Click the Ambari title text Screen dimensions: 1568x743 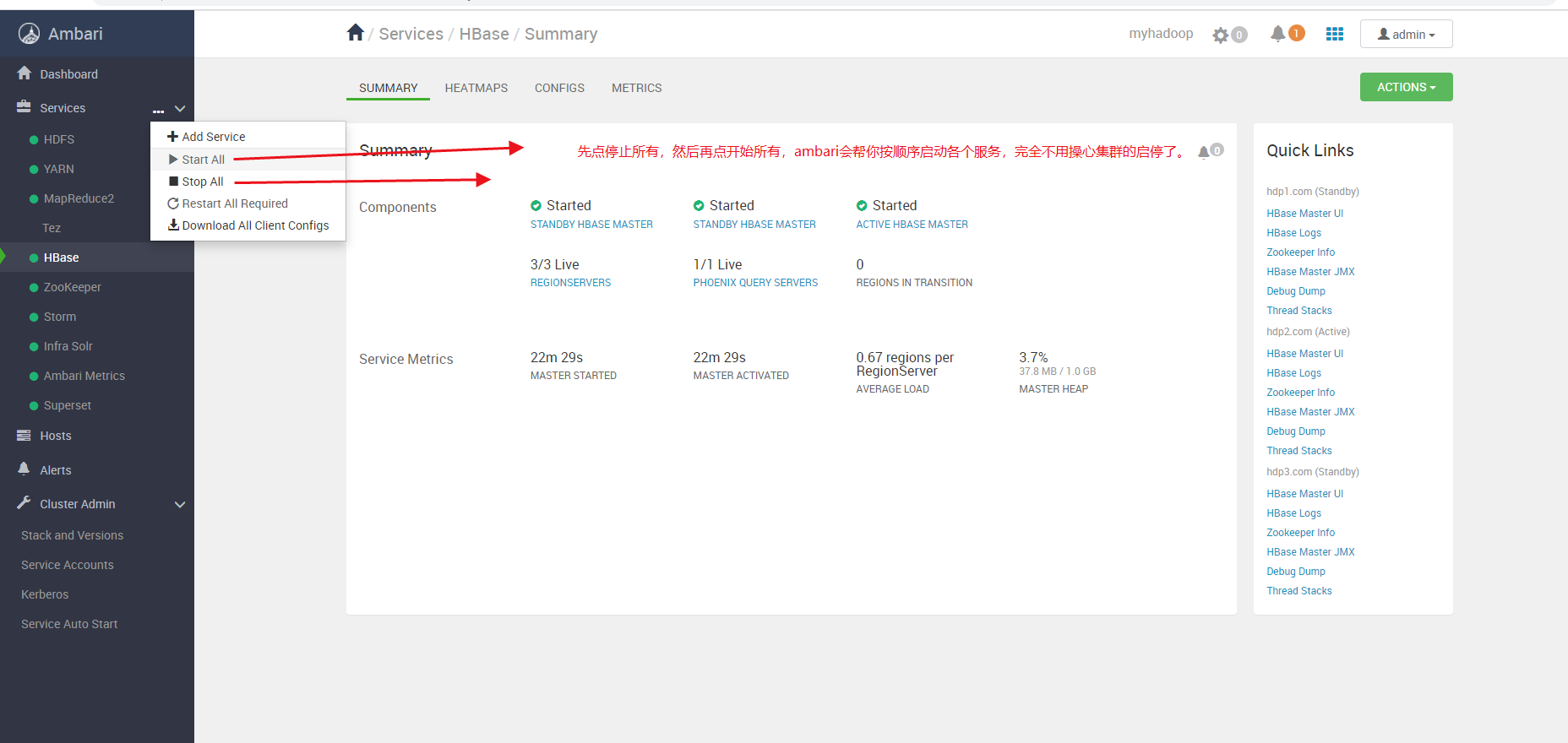pos(75,34)
